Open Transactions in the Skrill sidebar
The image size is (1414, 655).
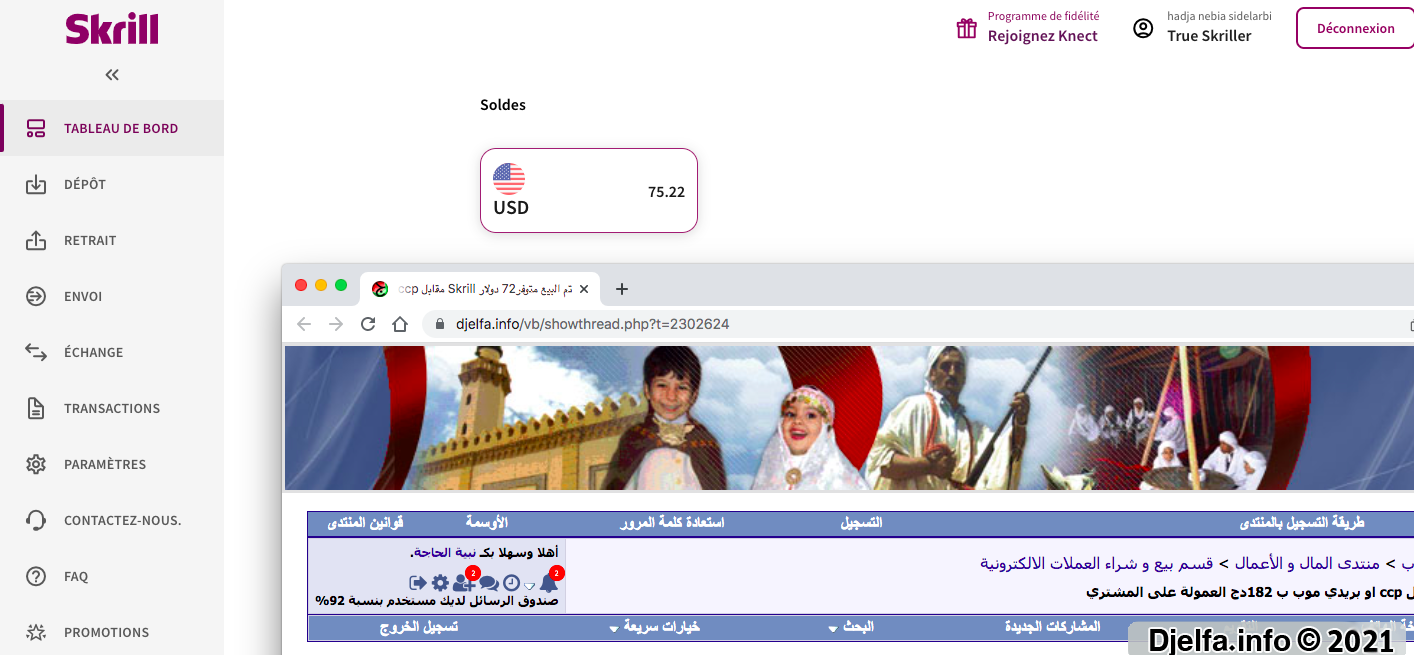[x=112, y=408]
